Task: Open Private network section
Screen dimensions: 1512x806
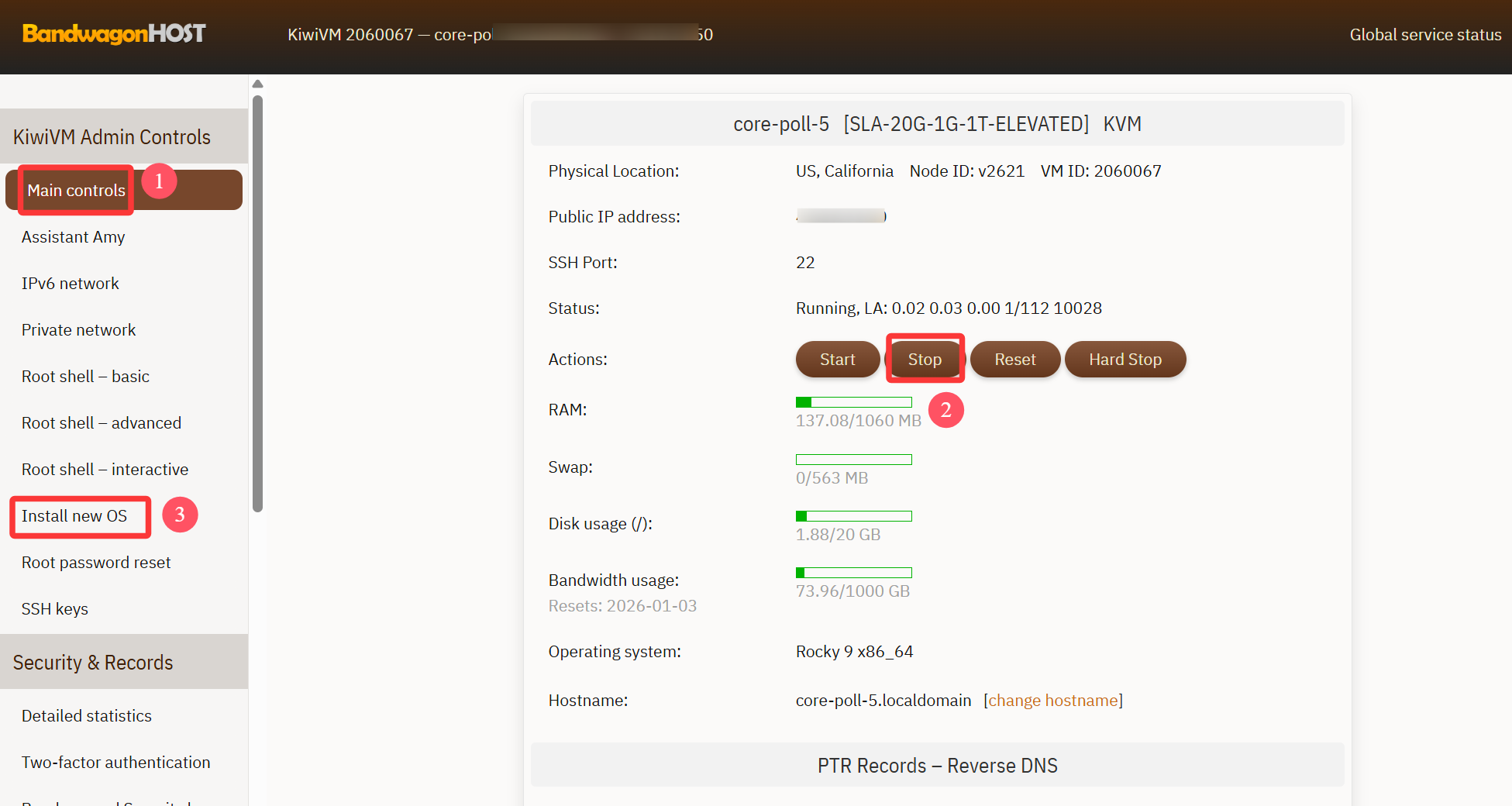Action: 78,330
